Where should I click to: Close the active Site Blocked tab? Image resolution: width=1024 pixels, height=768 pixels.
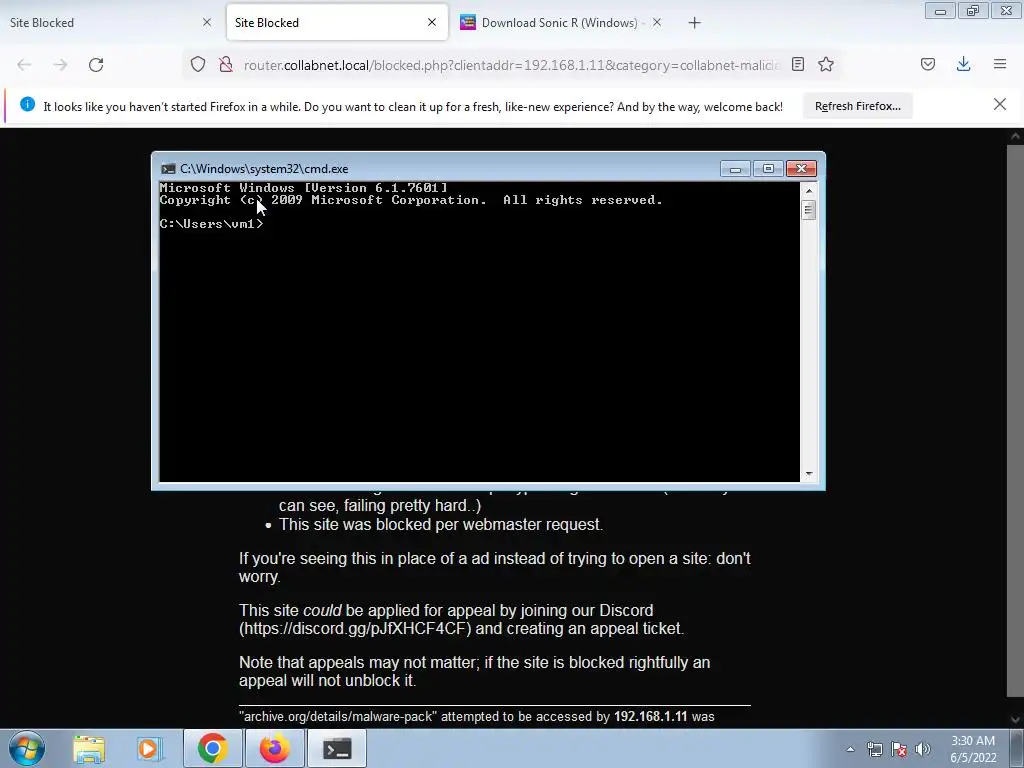click(x=432, y=22)
